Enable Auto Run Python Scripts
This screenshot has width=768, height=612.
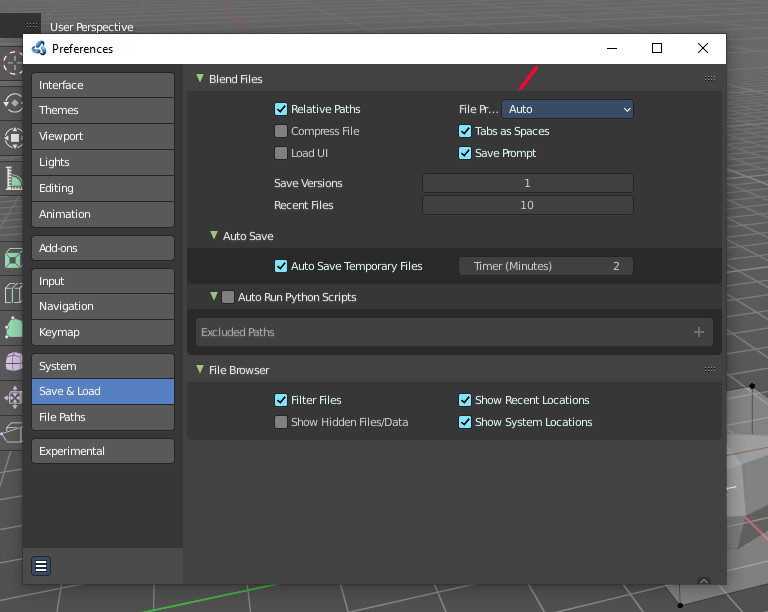[x=228, y=297]
